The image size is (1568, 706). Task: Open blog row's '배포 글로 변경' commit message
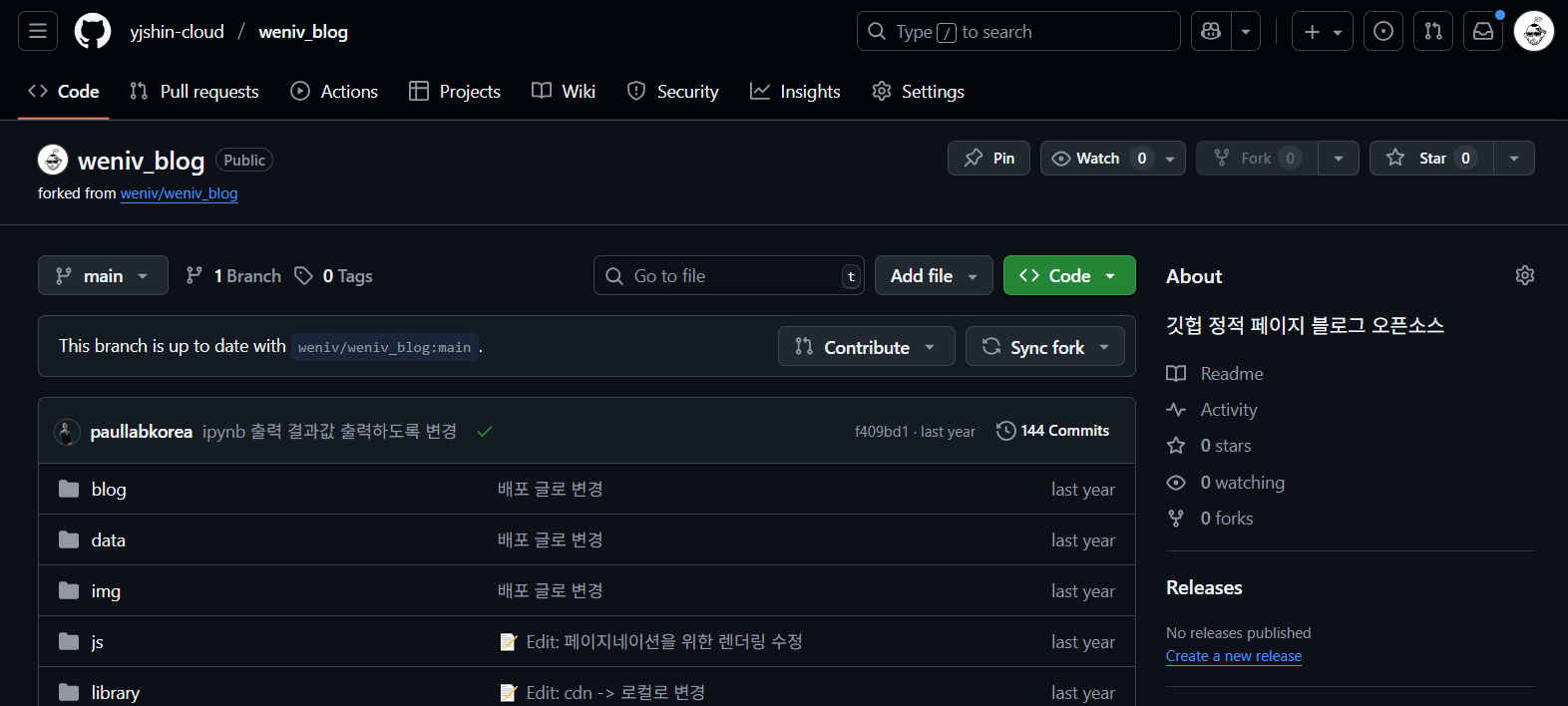click(551, 489)
